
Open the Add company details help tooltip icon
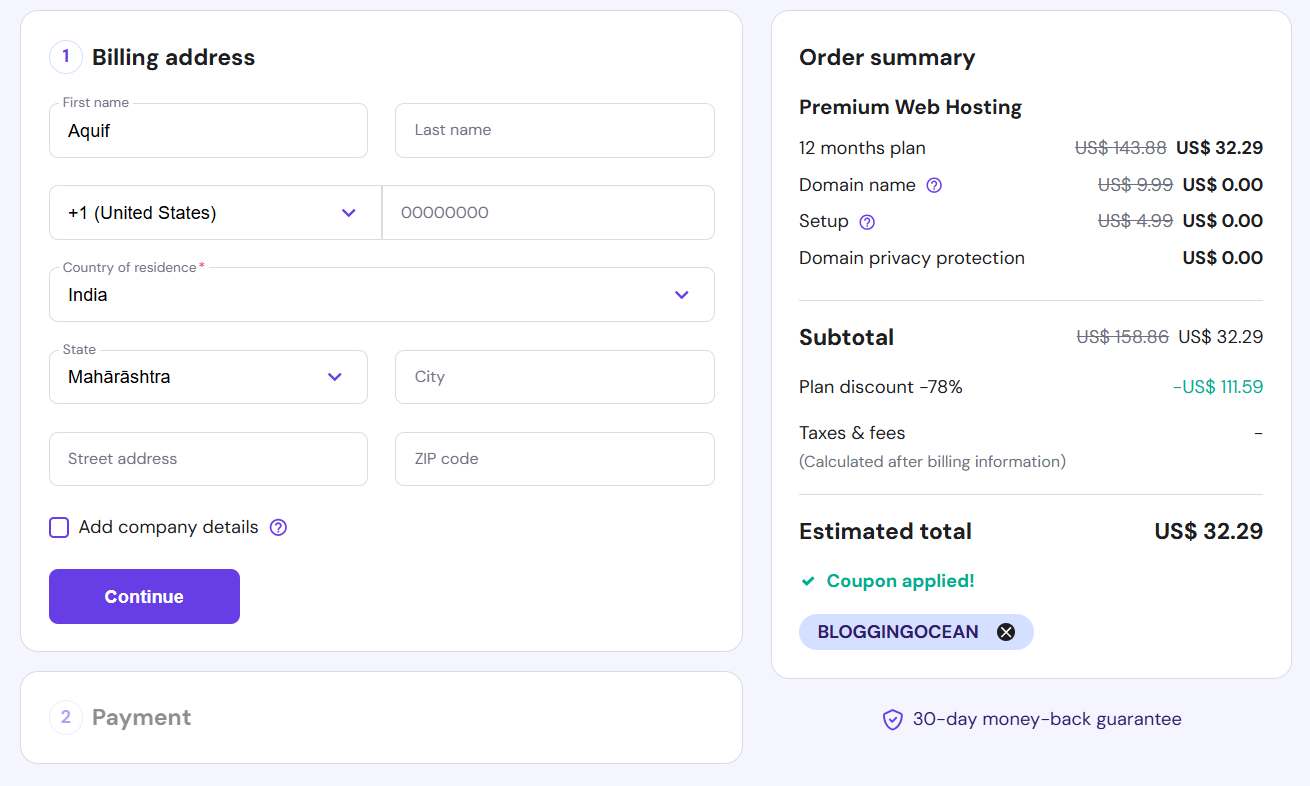click(278, 527)
